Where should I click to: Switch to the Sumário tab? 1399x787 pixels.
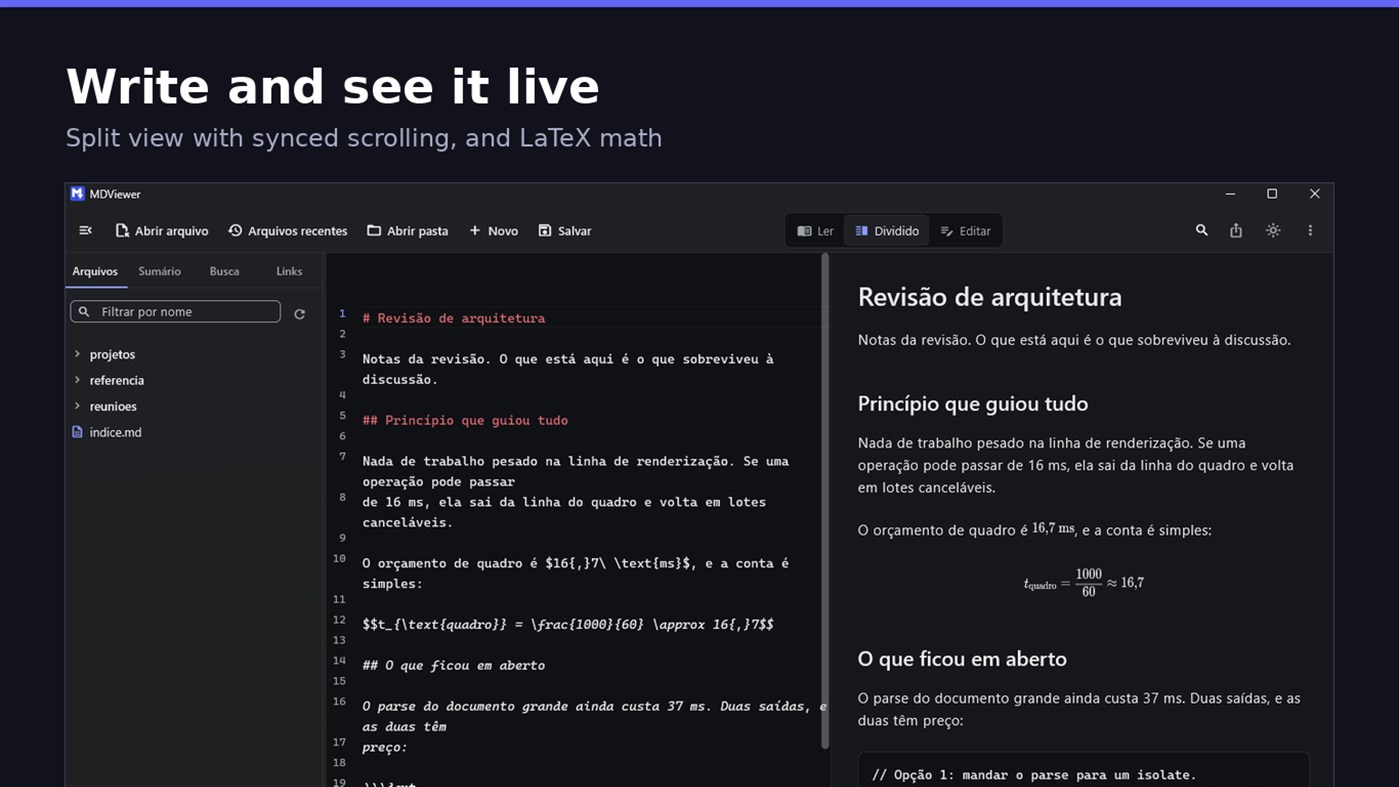coord(160,272)
